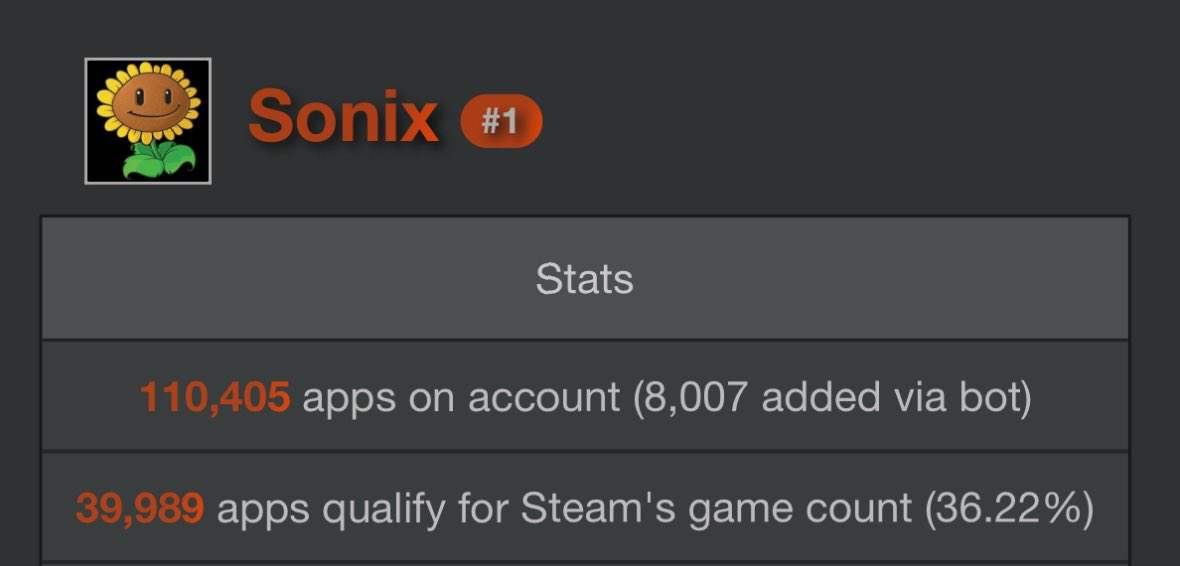Click the 36.22% percentage value
The width and height of the screenshot is (1180, 566).
click(1009, 509)
